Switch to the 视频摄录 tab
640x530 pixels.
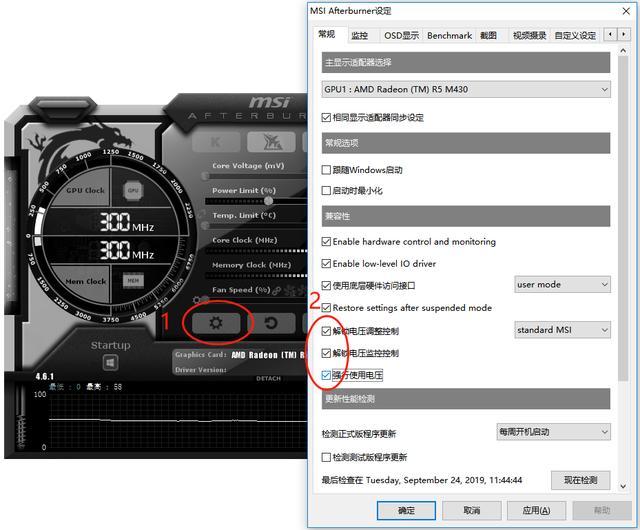coord(529,36)
